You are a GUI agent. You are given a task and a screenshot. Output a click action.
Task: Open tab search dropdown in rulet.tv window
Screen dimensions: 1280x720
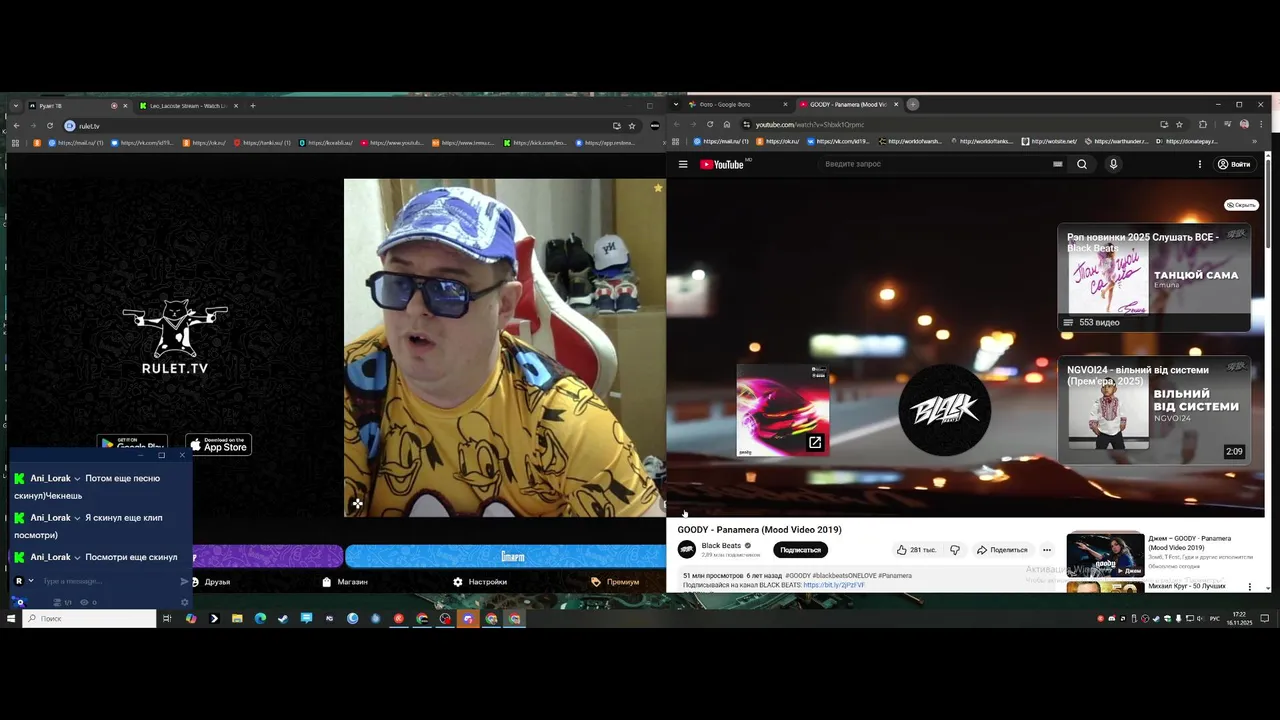click(x=15, y=105)
